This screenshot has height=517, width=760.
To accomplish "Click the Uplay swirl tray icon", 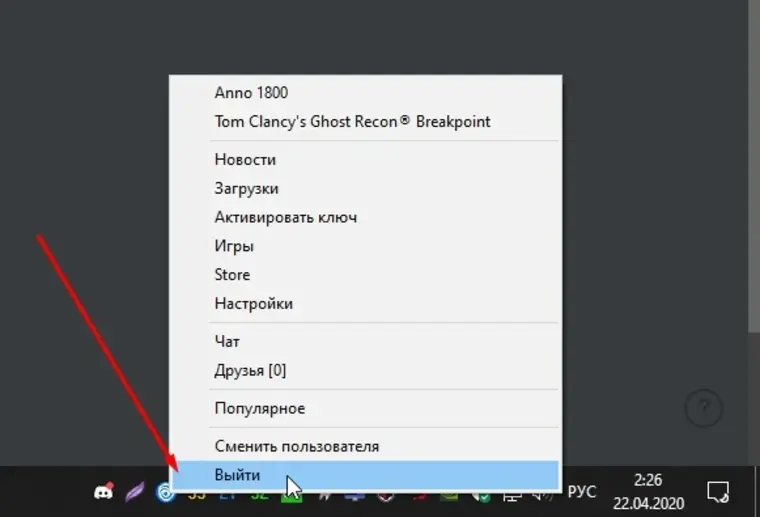I will tap(164, 492).
